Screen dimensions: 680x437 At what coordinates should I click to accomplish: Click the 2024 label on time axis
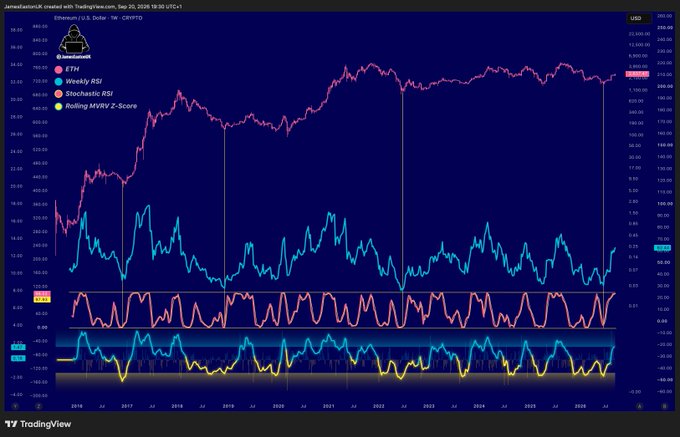click(479, 406)
